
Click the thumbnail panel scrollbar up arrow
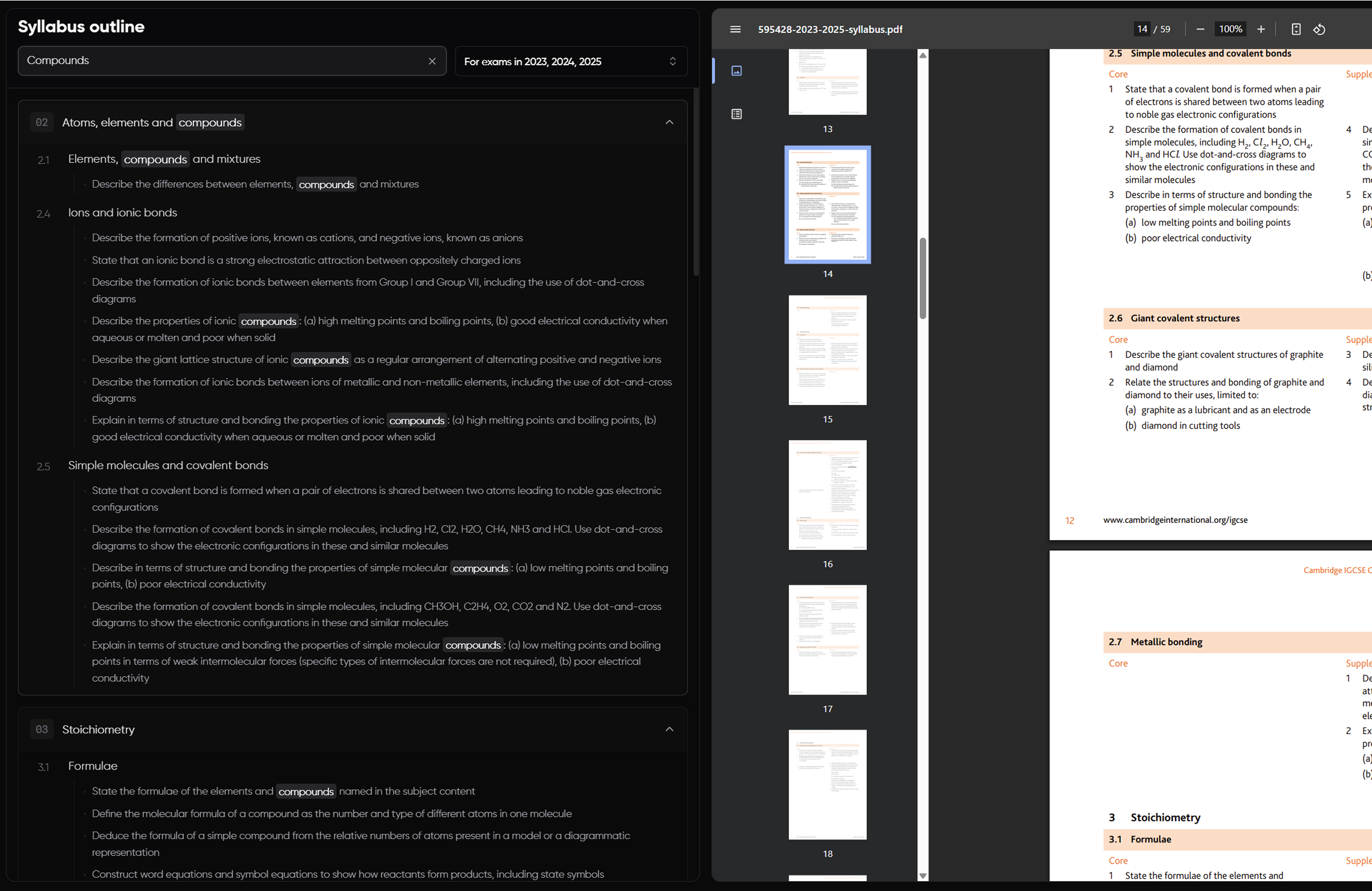click(x=923, y=55)
